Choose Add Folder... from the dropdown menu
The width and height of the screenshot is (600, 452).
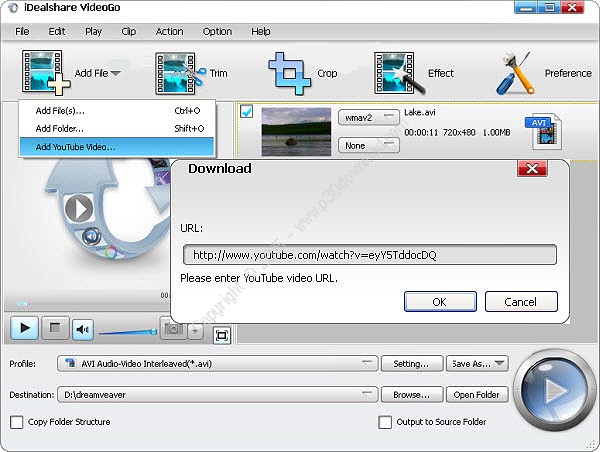[x=117, y=129]
